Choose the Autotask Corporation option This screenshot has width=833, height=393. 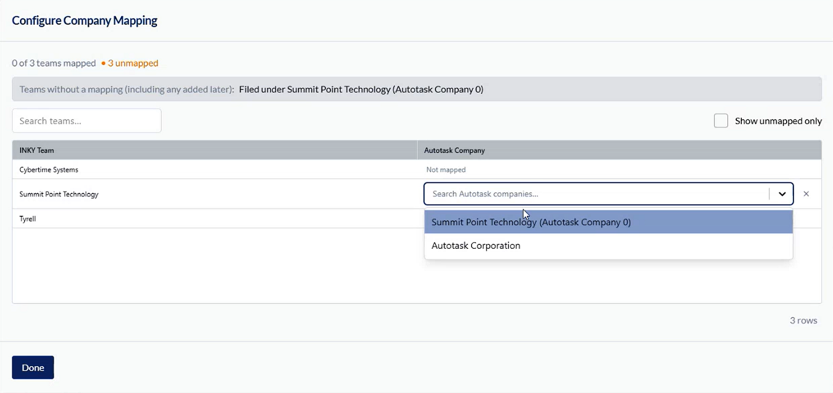coord(608,246)
